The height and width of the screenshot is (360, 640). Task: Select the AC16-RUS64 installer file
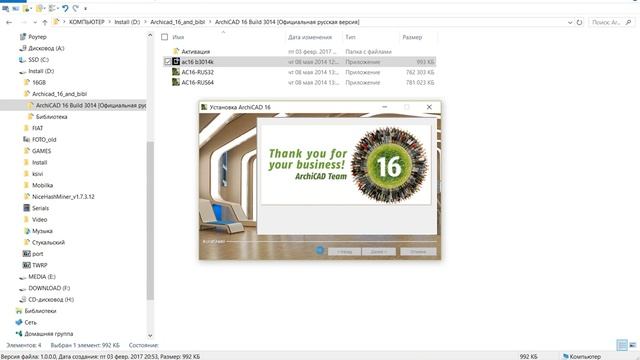click(x=198, y=82)
